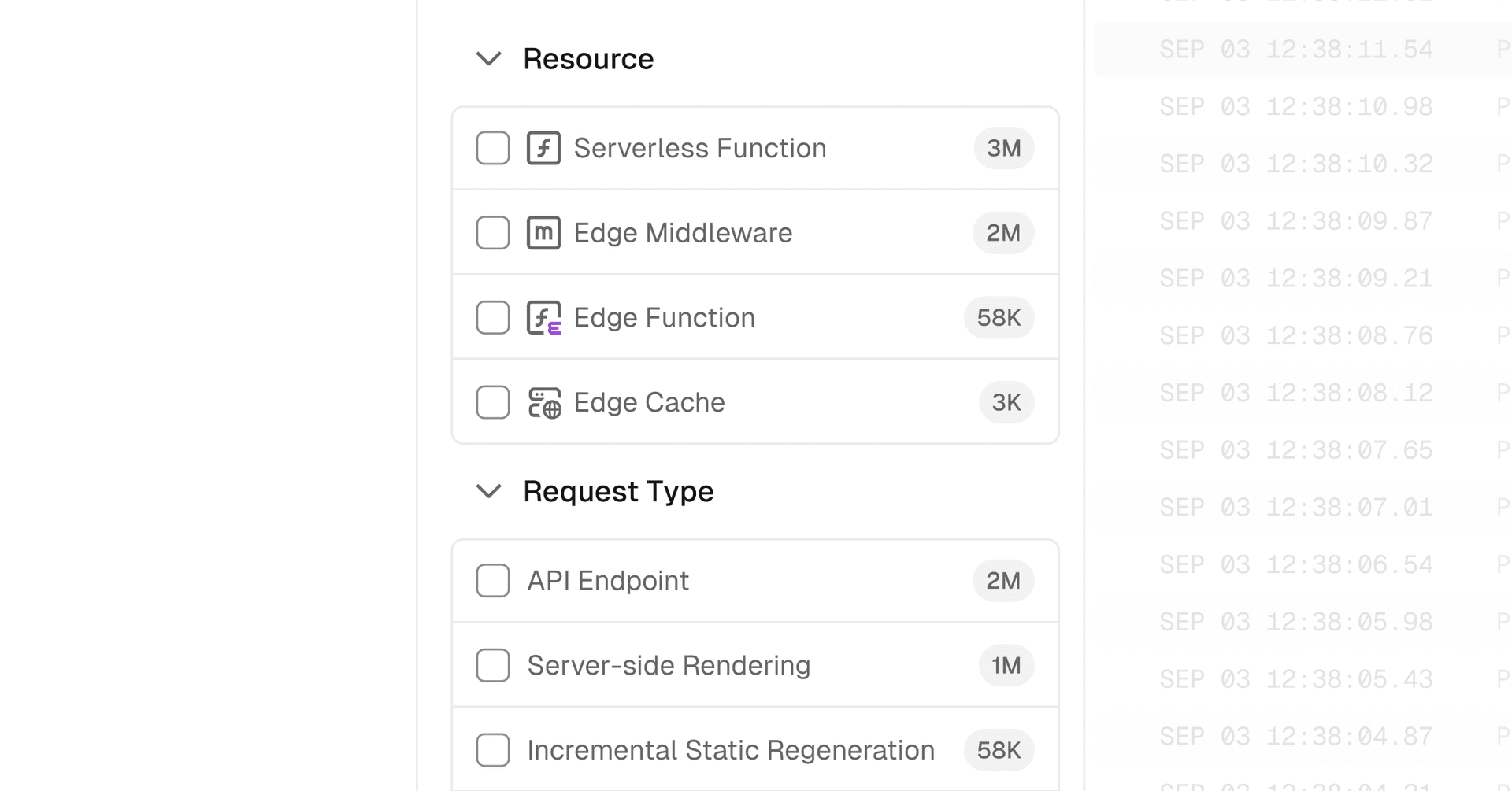Tick the Edge Function checkbox
Image resolution: width=1512 pixels, height=791 pixels.
tap(493, 318)
